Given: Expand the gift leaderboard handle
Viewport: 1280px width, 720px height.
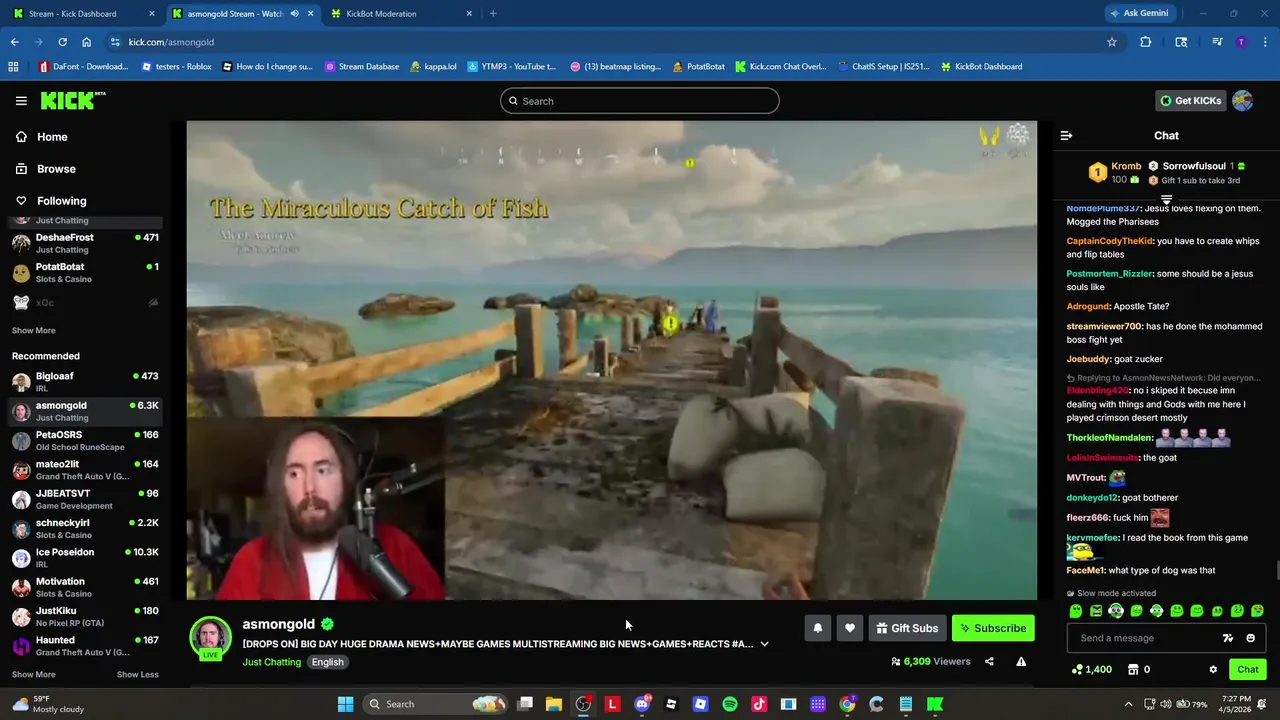Looking at the screenshot, I should coord(1166,199).
